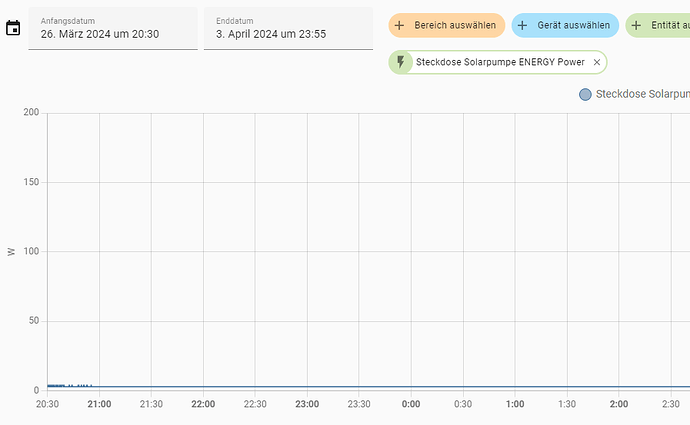
Task: Click the blue legend circle for Steckdose Solarpumpe
Action: 585,95
